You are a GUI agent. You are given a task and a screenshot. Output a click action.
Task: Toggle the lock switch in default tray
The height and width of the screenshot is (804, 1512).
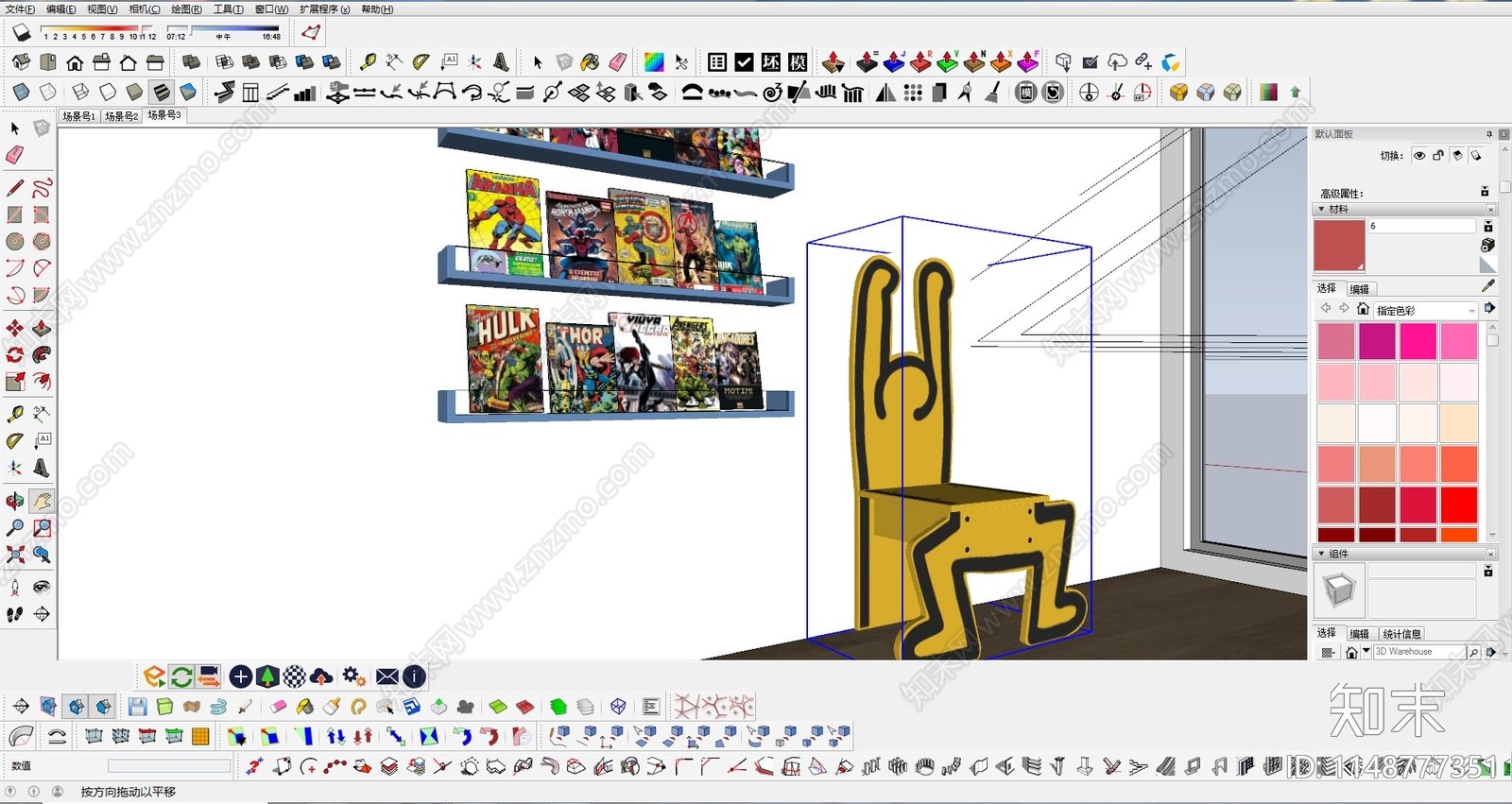pyautogui.click(x=1438, y=155)
